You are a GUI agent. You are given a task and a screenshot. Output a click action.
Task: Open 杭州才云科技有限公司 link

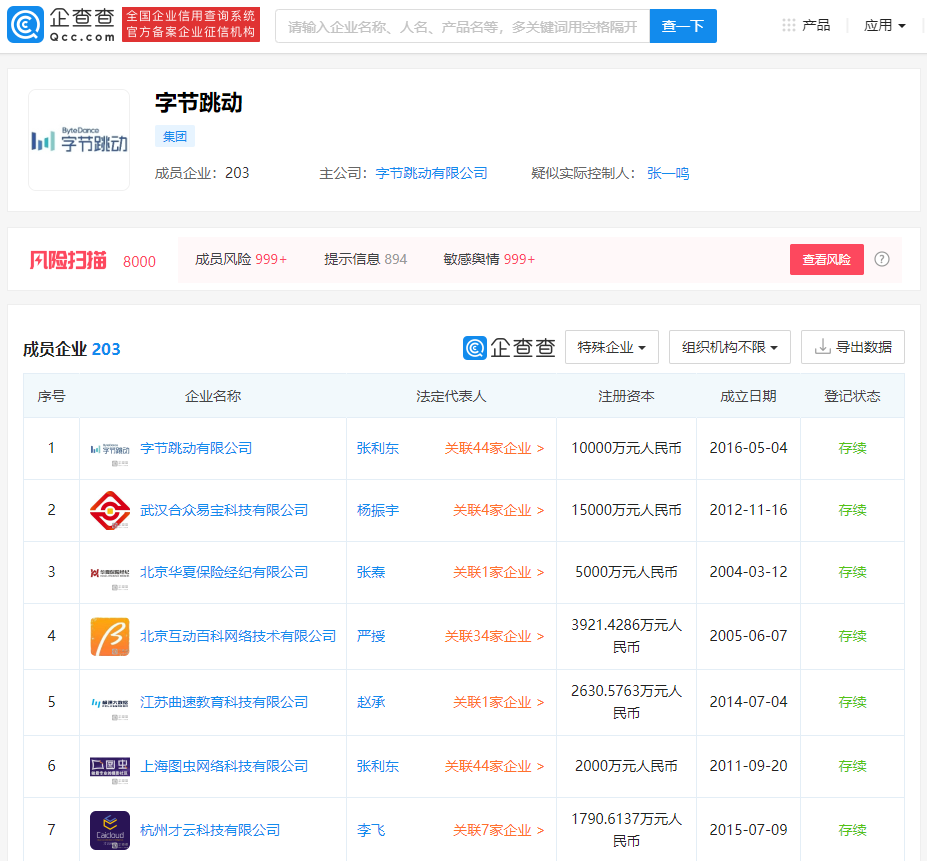[x=210, y=830]
